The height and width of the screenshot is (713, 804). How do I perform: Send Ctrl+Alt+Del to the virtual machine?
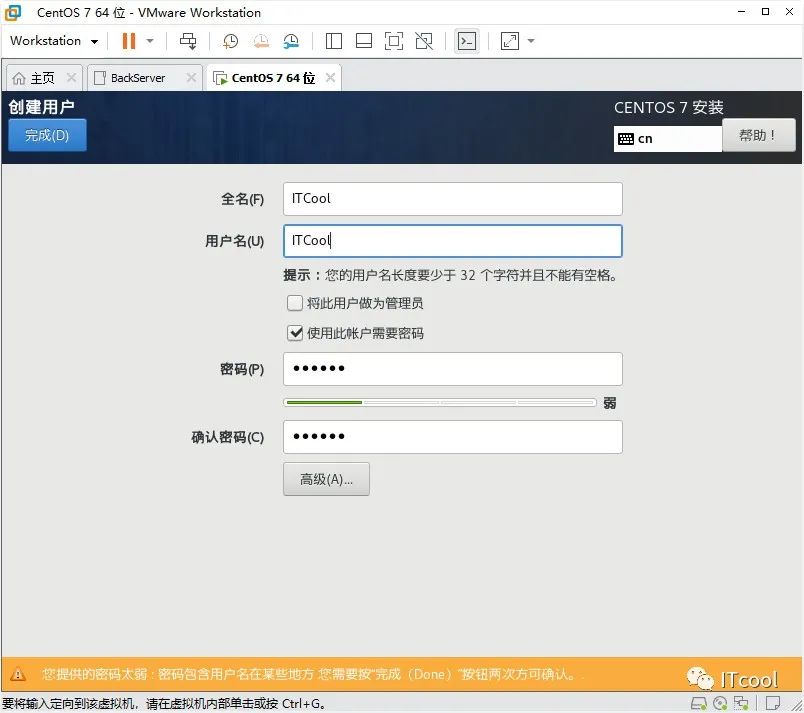(188, 41)
